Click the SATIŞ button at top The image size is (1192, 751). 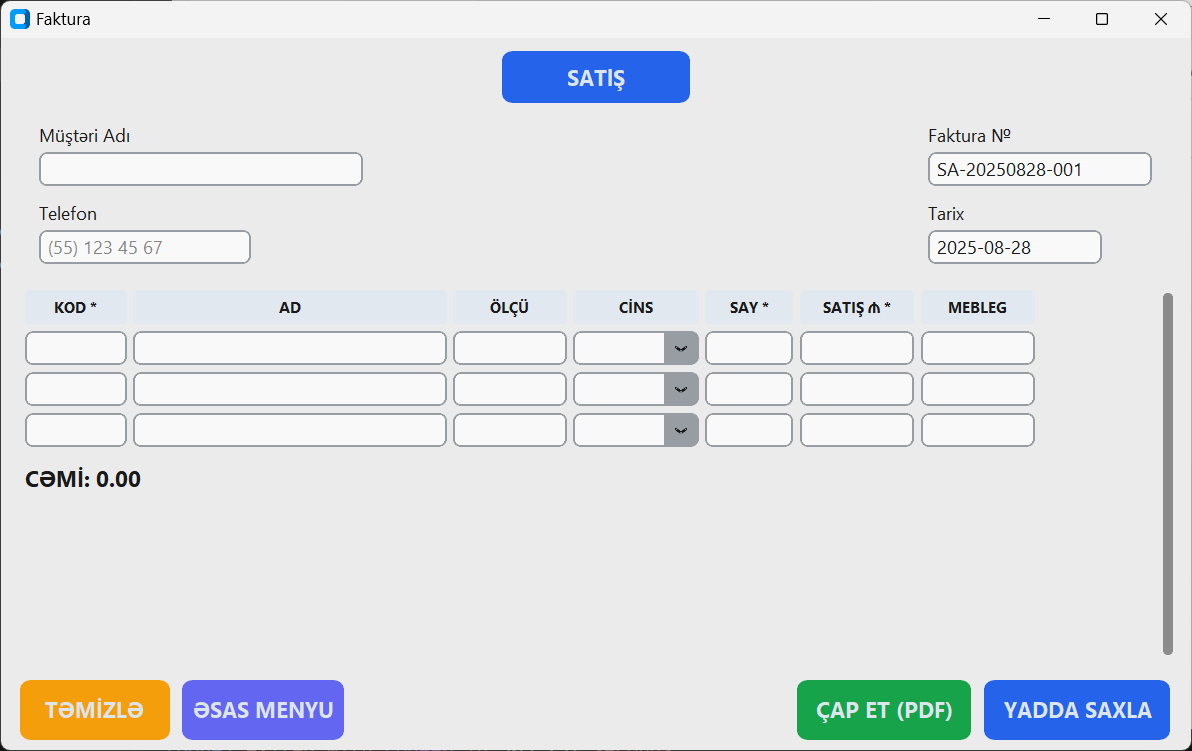(595, 77)
